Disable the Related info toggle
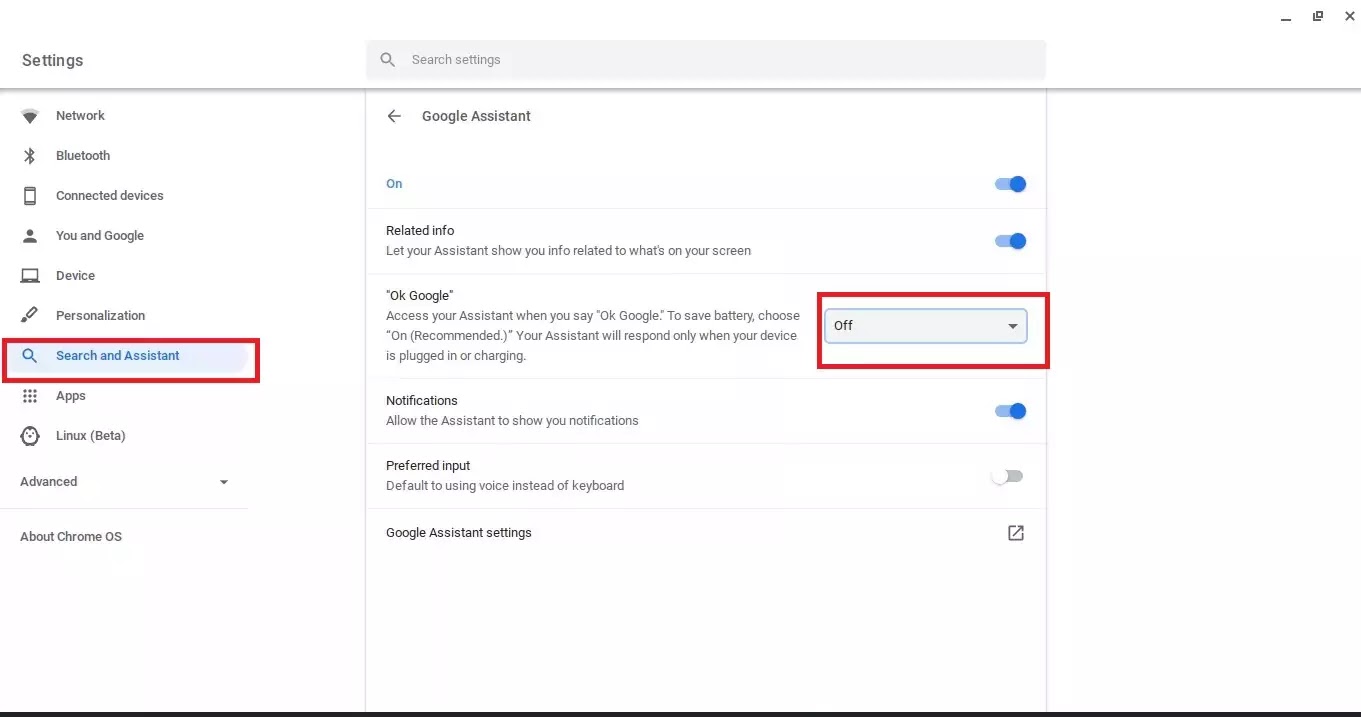This screenshot has height=717, width=1361. pos(1011,241)
